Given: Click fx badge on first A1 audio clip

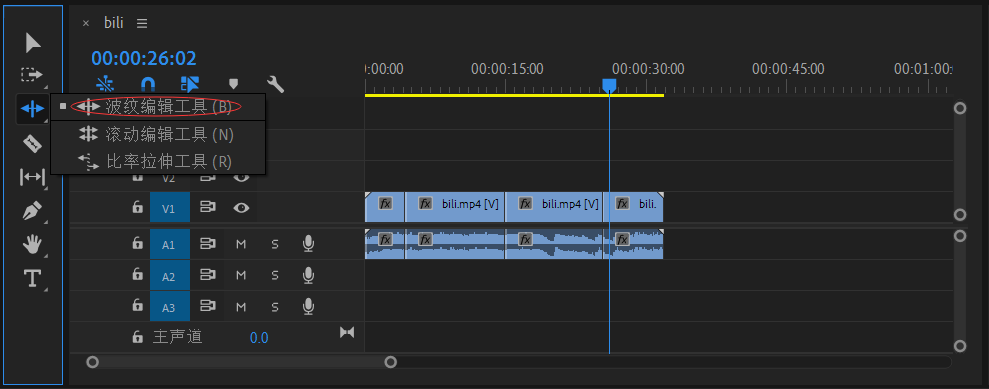Looking at the screenshot, I should tap(385, 240).
